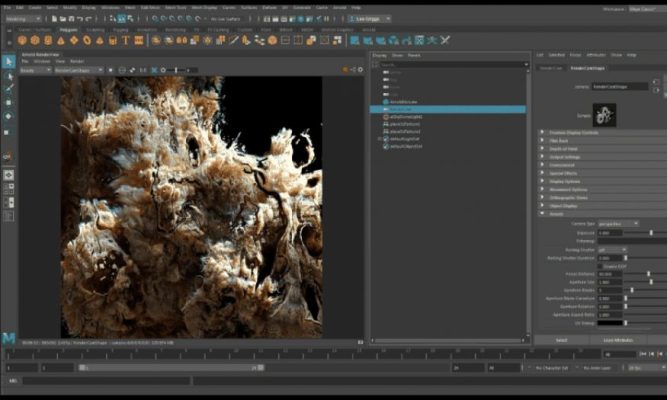Click the Polygons shelf sphere icon
667x400 pixels.
(x=22, y=41)
